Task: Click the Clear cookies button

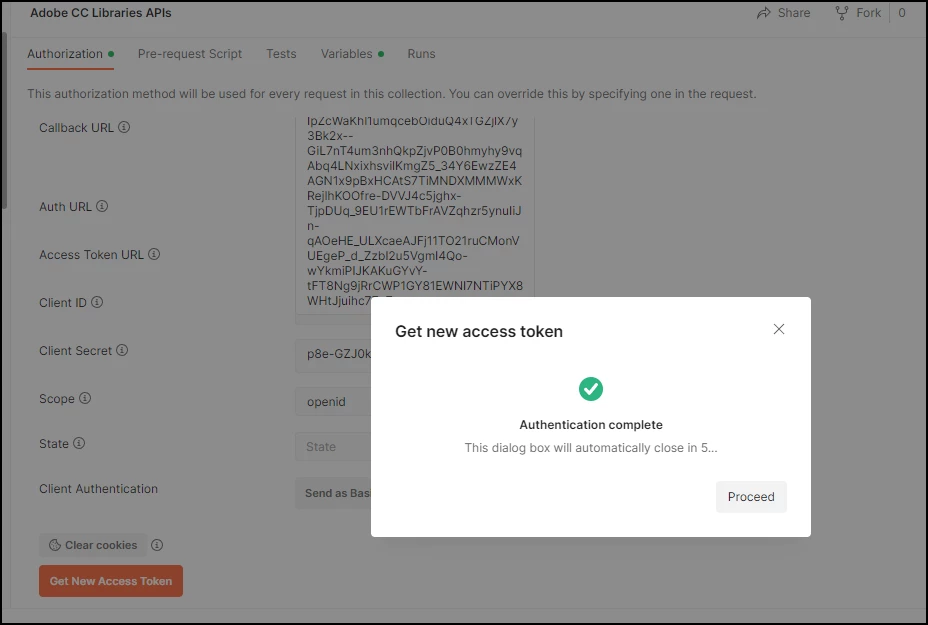Action: pyautogui.click(x=93, y=545)
